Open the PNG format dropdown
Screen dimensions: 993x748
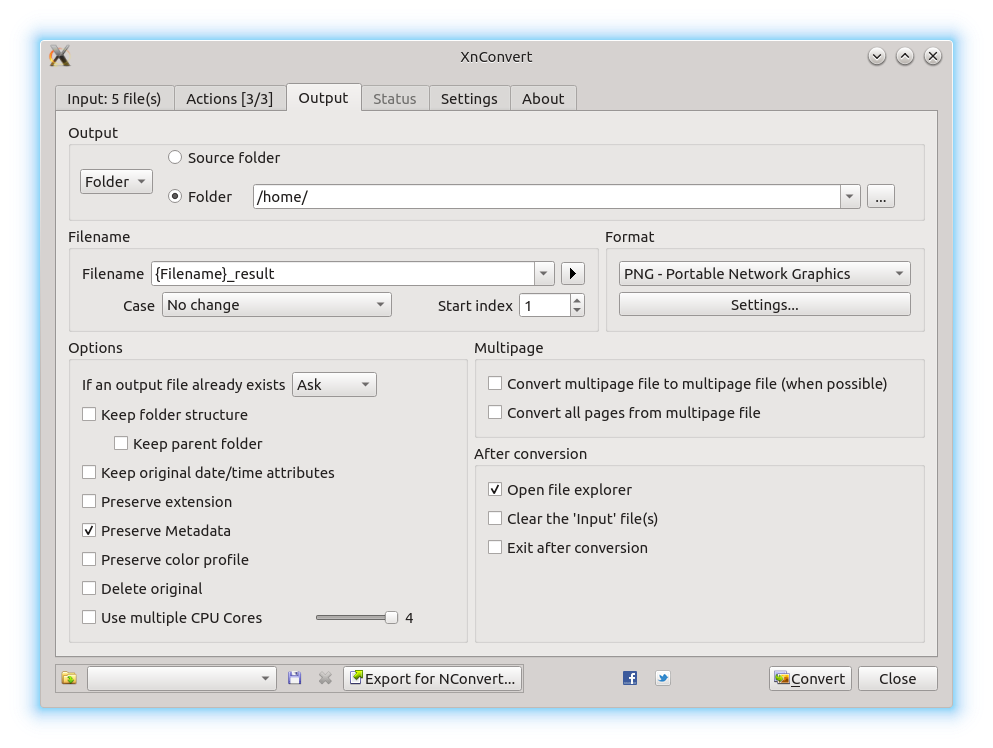[x=765, y=274]
